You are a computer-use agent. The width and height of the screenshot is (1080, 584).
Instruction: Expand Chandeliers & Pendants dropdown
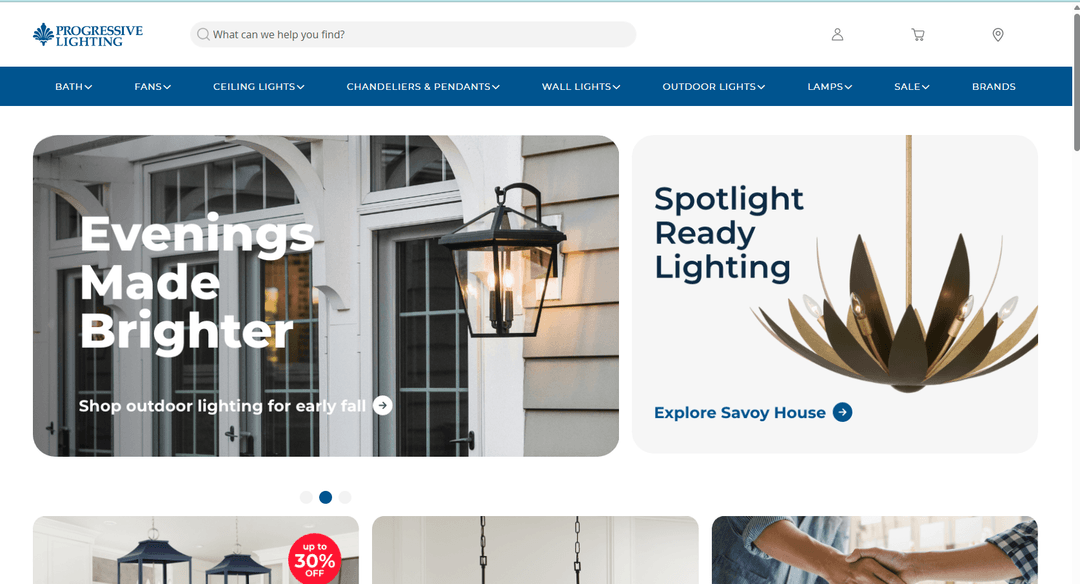point(423,87)
